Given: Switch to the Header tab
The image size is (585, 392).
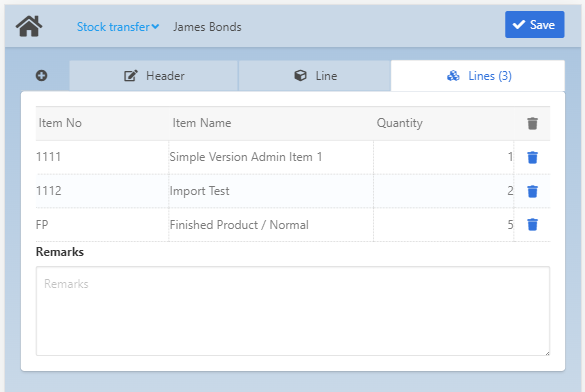Looking at the screenshot, I should 153,76.
